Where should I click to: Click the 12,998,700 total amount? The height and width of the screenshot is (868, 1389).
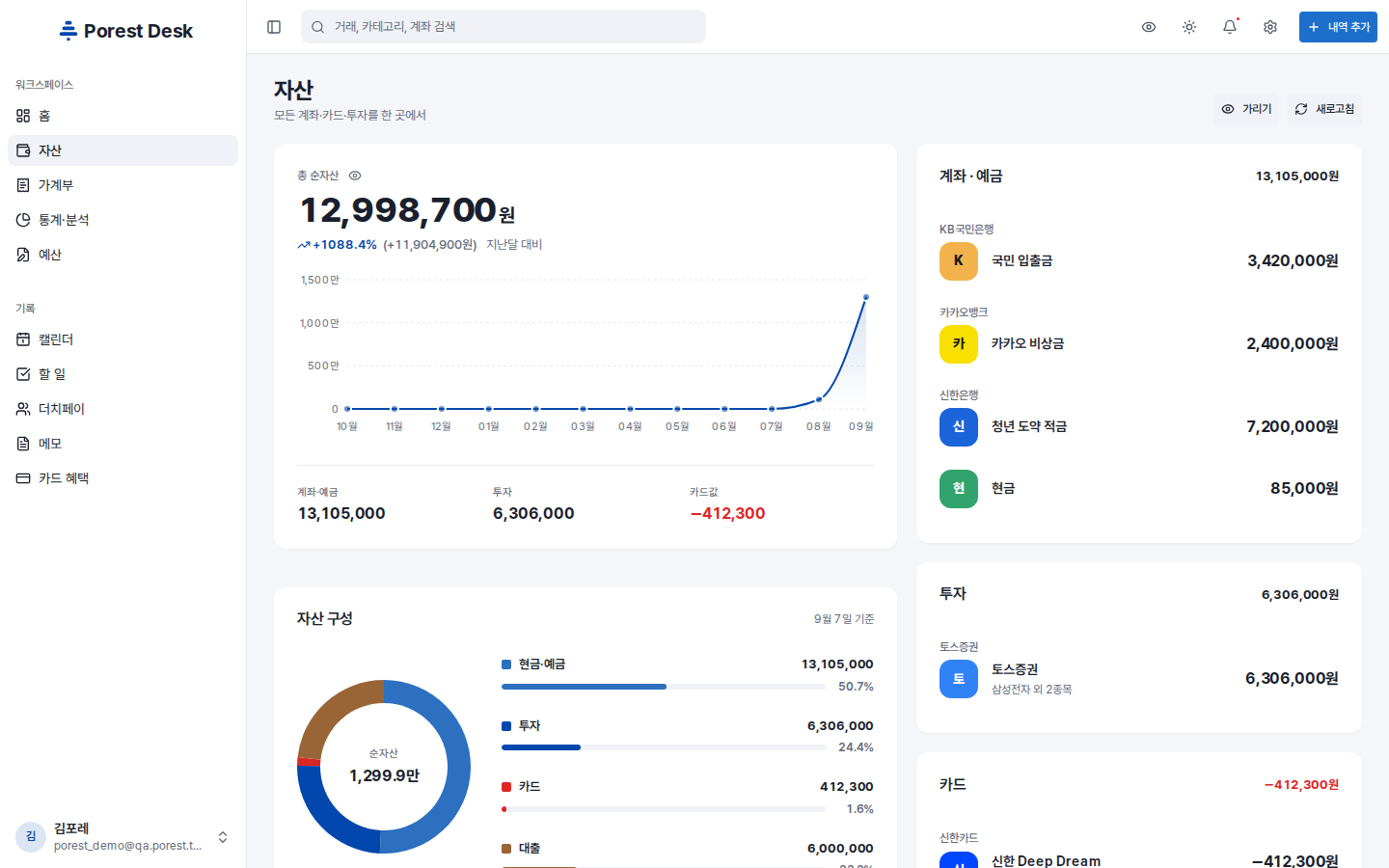pyautogui.click(x=398, y=210)
